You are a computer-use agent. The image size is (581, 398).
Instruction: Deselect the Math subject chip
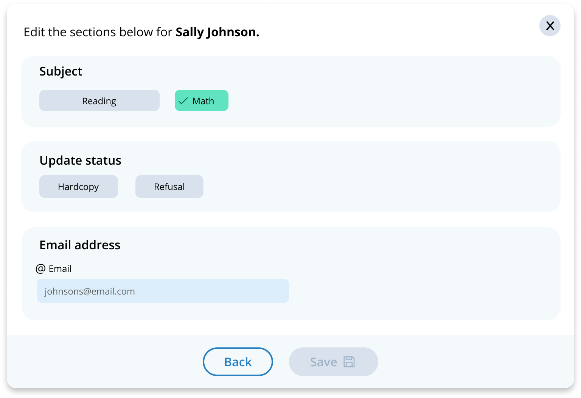[x=202, y=100]
